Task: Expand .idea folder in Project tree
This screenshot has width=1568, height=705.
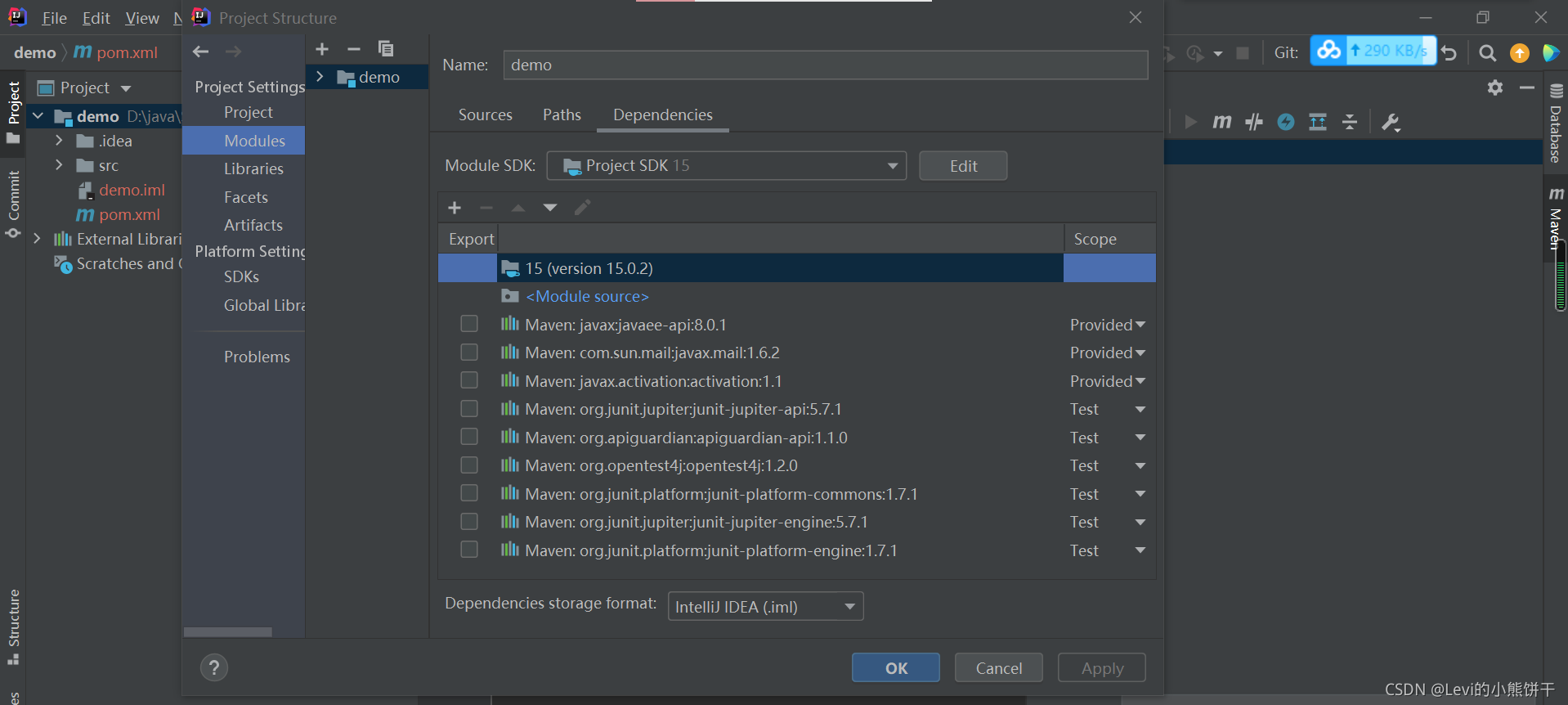Action: (x=59, y=141)
